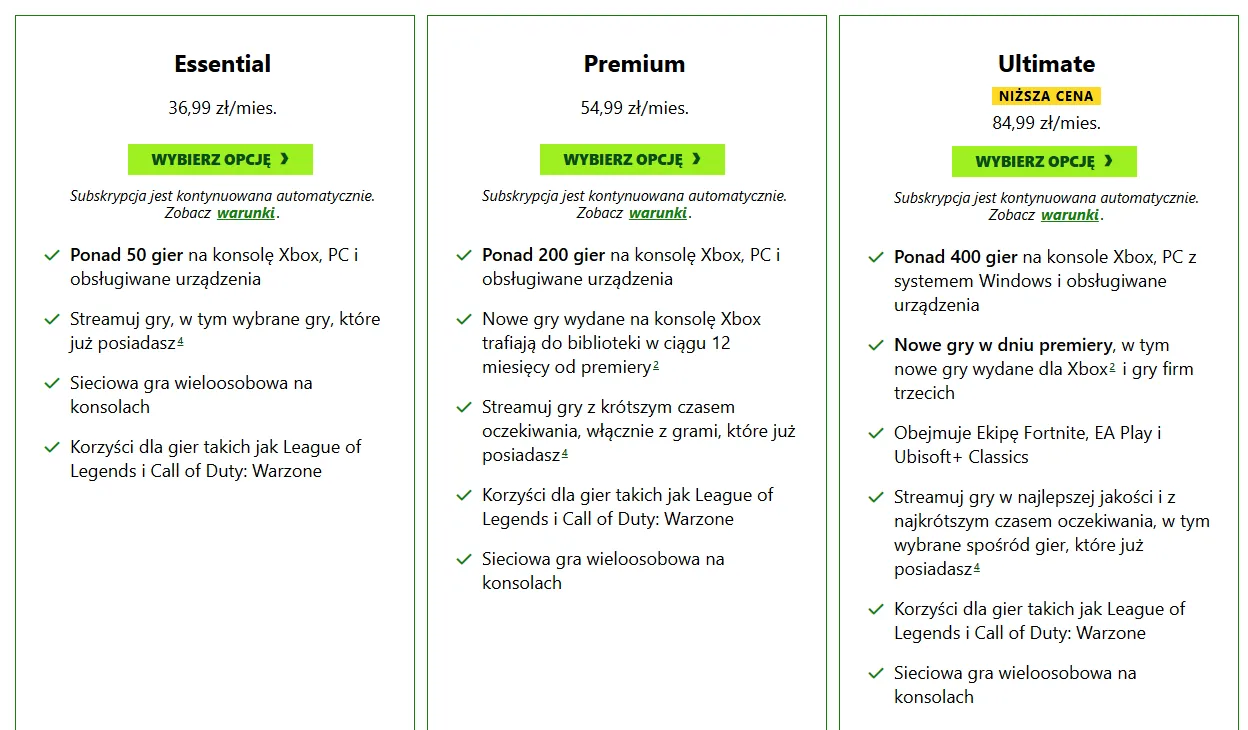The image size is (1248, 730).
Task: Click footnote 2 after Premium's 'miesięcy od premiery'
Action: 656,366
